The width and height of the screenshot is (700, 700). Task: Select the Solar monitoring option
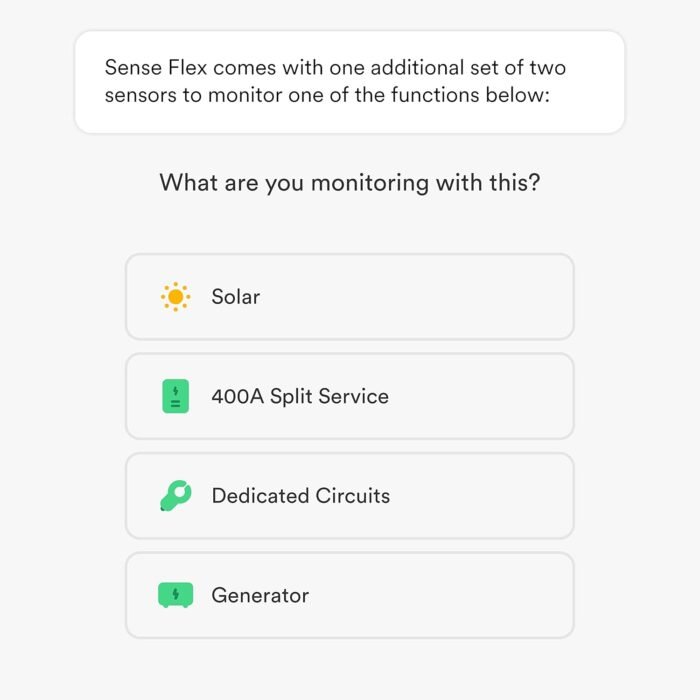[x=350, y=297]
